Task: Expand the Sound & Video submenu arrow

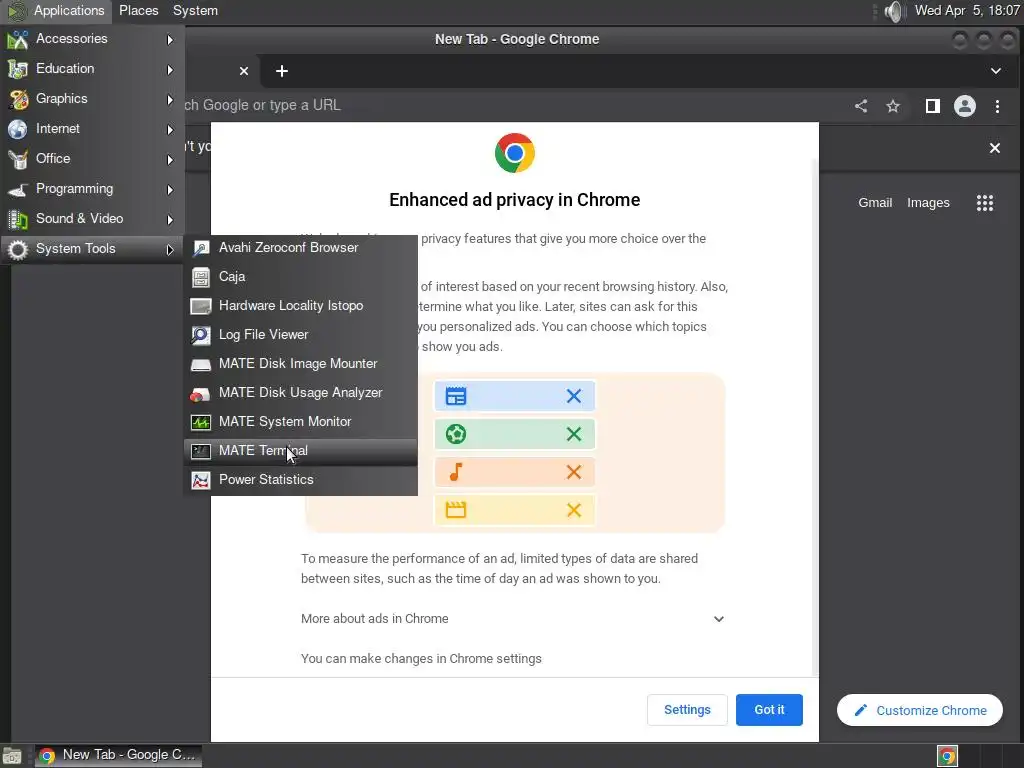Action: click(170, 219)
